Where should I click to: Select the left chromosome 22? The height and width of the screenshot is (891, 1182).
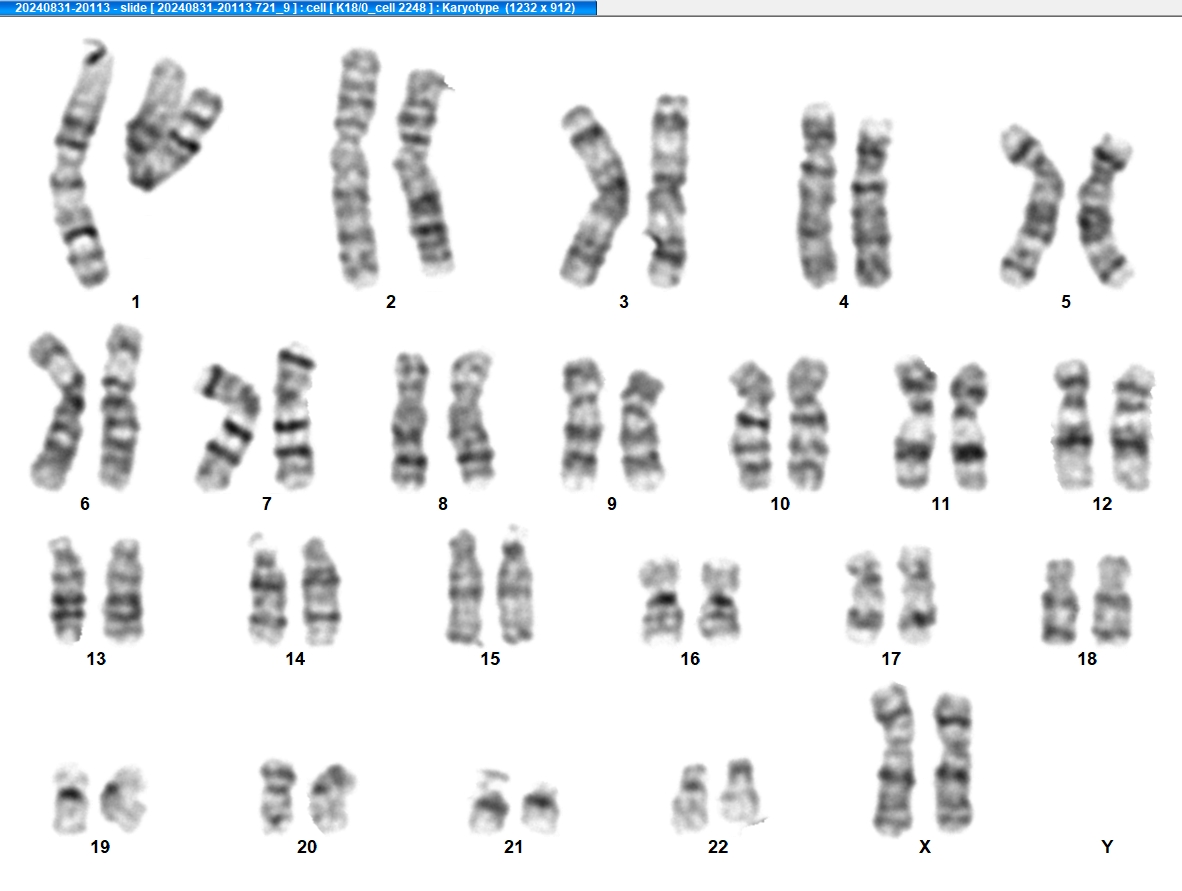point(691,798)
